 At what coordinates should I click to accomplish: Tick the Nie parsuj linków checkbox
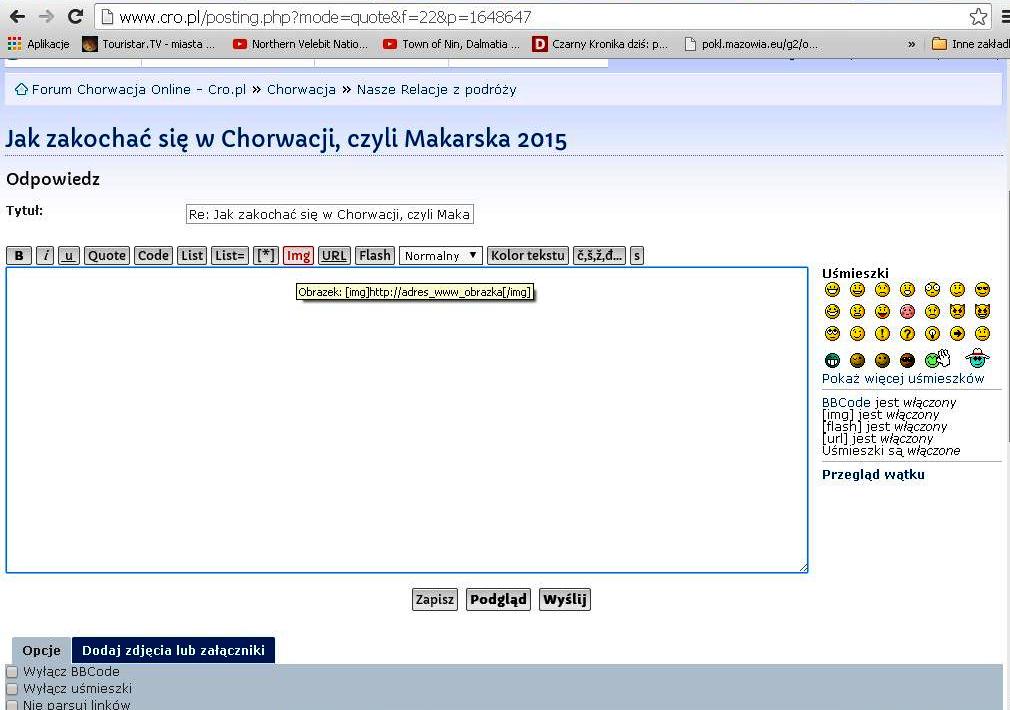pyautogui.click(x=13, y=705)
